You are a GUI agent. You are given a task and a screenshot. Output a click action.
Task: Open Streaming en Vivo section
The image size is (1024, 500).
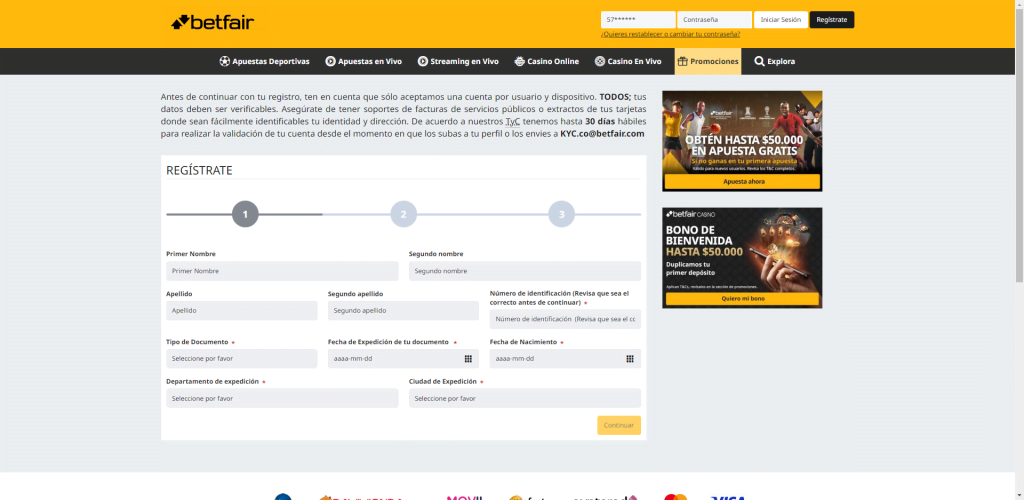click(458, 61)
